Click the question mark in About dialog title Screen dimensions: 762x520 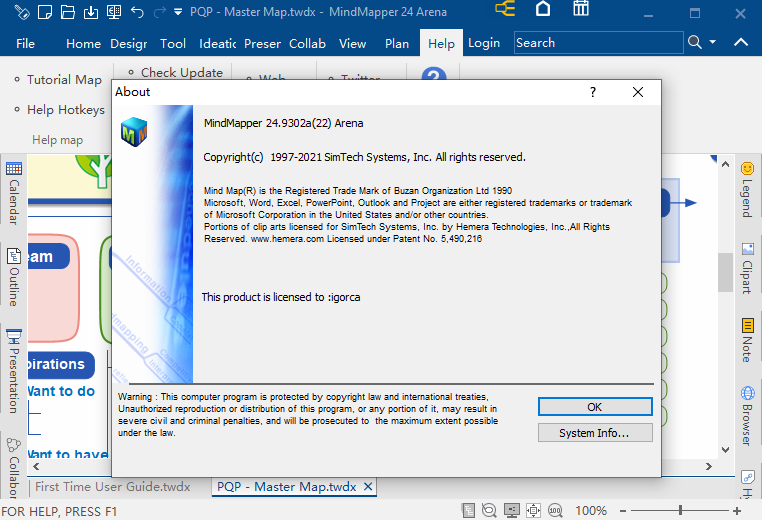click(593, 92)
